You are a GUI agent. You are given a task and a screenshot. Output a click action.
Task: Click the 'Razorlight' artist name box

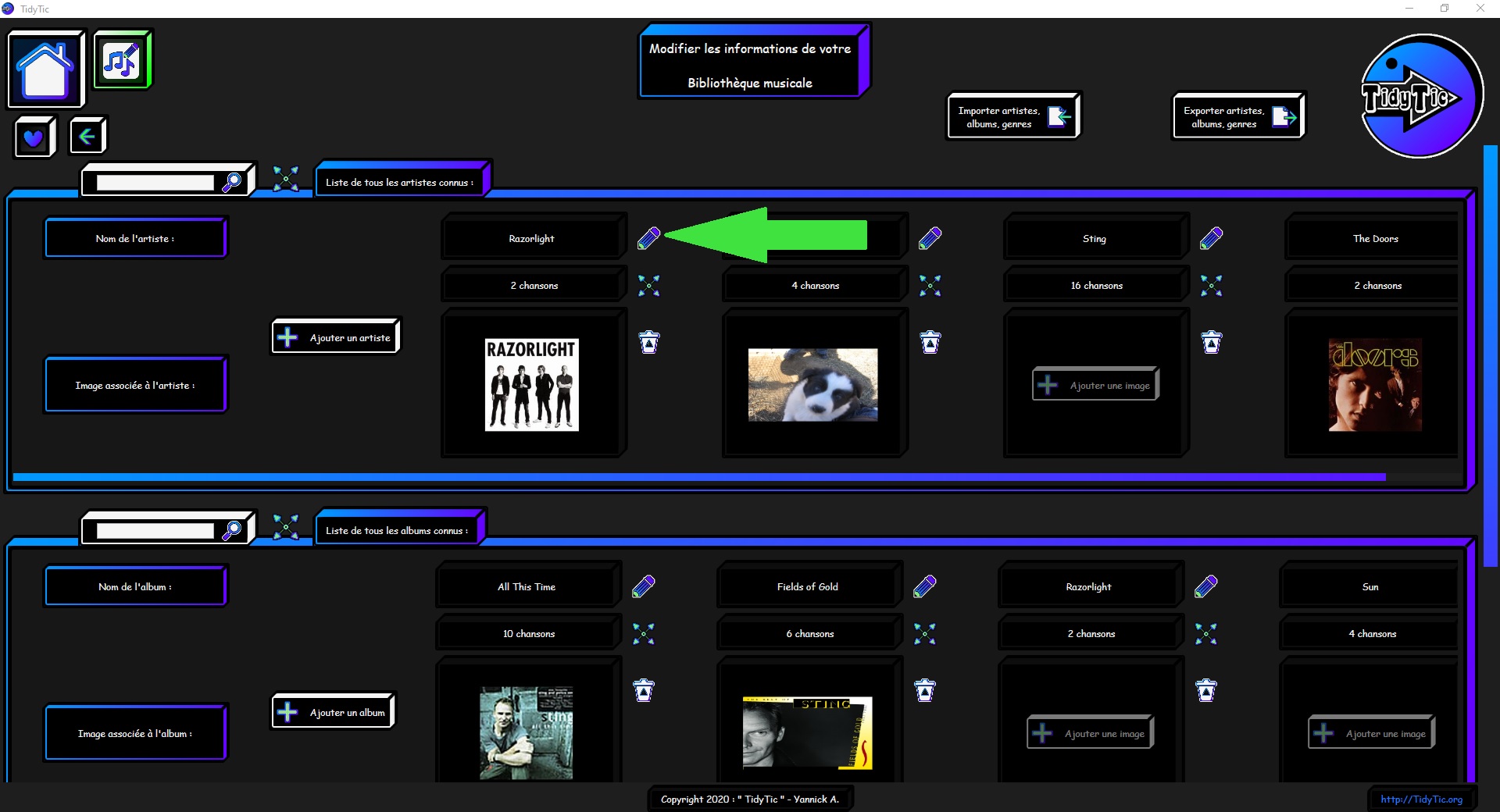tap(534, 237)
